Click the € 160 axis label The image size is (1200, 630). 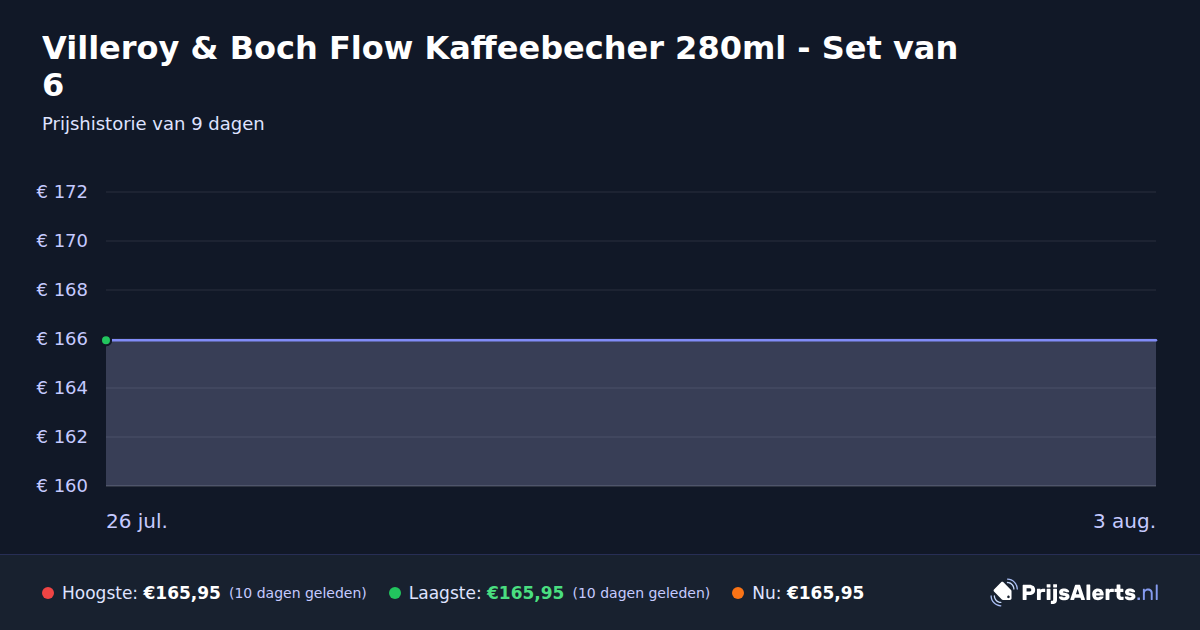[62, 486]
